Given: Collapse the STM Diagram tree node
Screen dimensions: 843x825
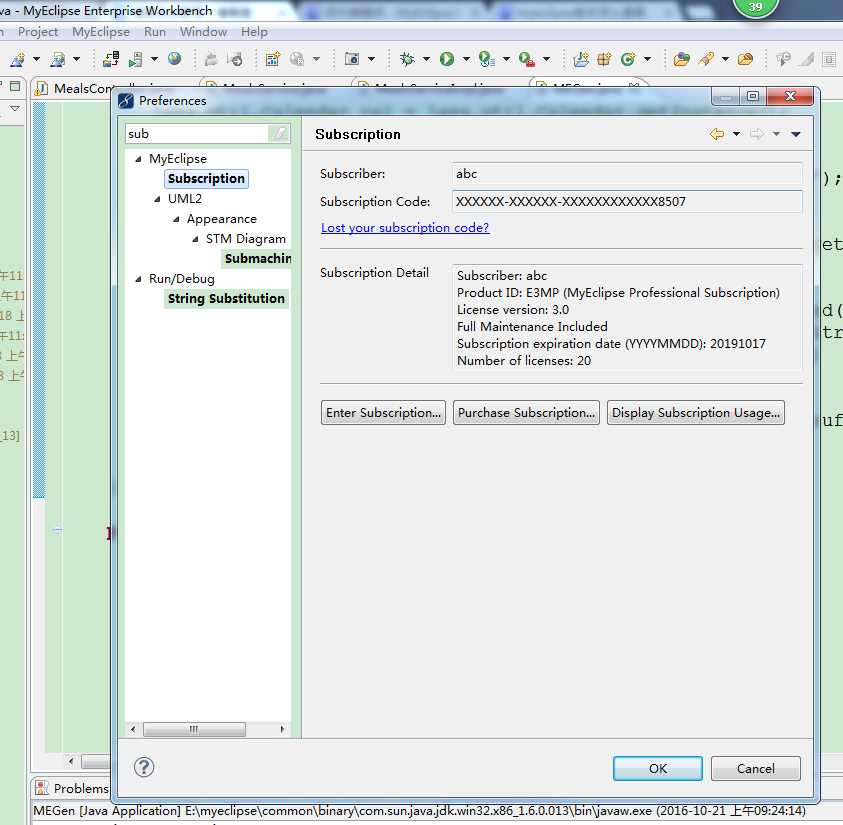Looking at the screenshot, I should [195, 239].
